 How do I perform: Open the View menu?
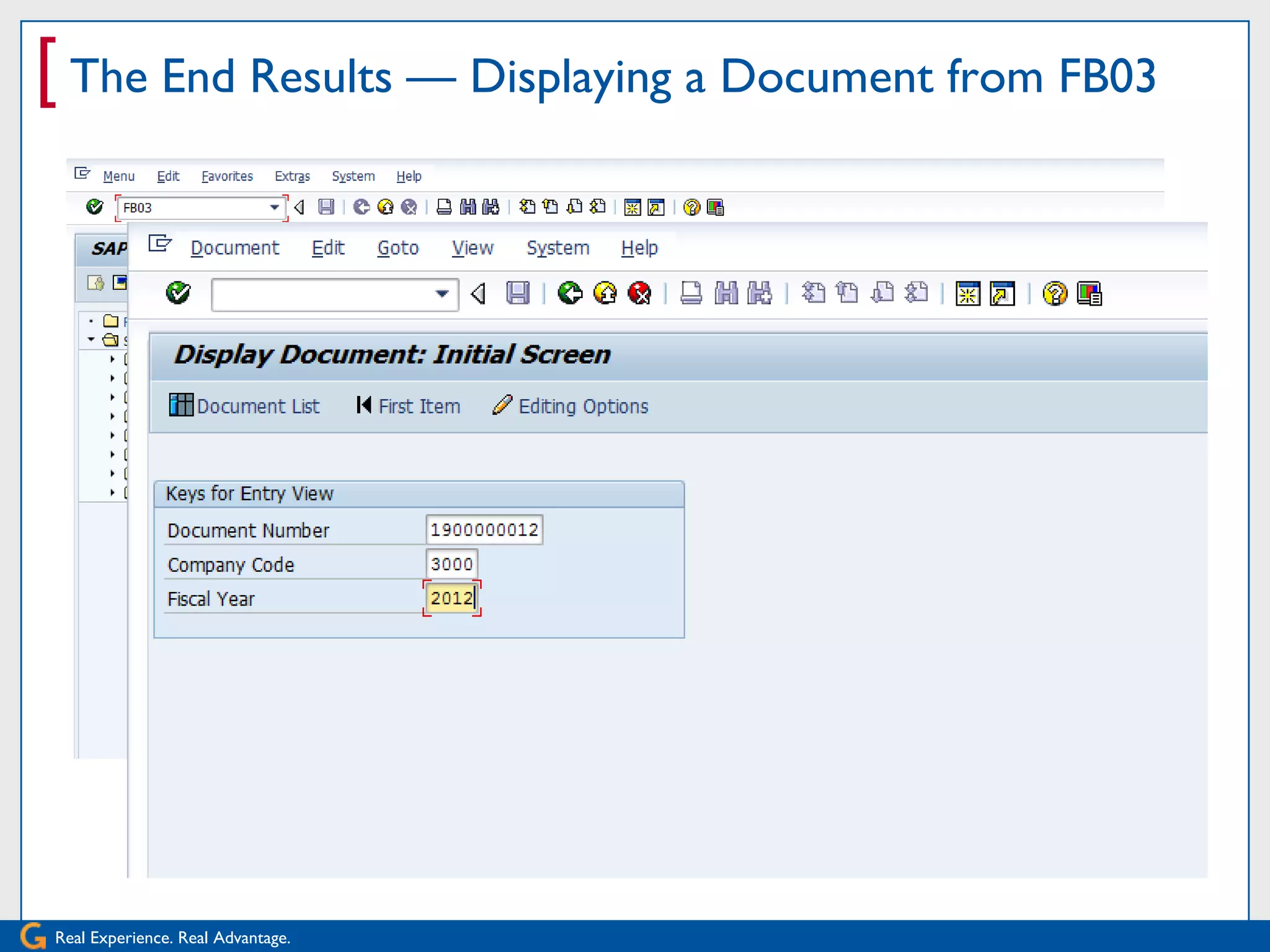[x=473, y=248]
